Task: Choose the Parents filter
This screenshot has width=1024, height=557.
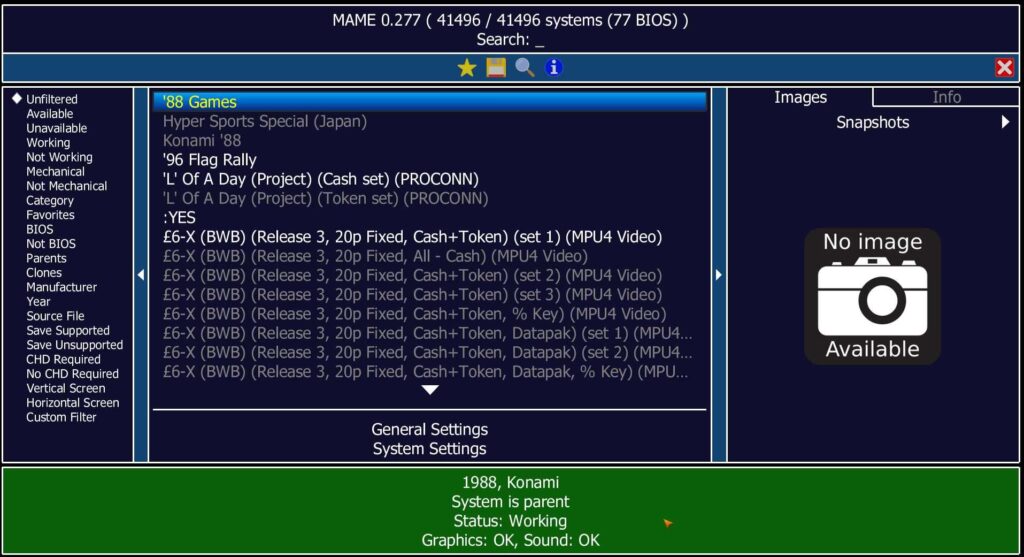Action: pyautogui.click(x=46, y=258)
